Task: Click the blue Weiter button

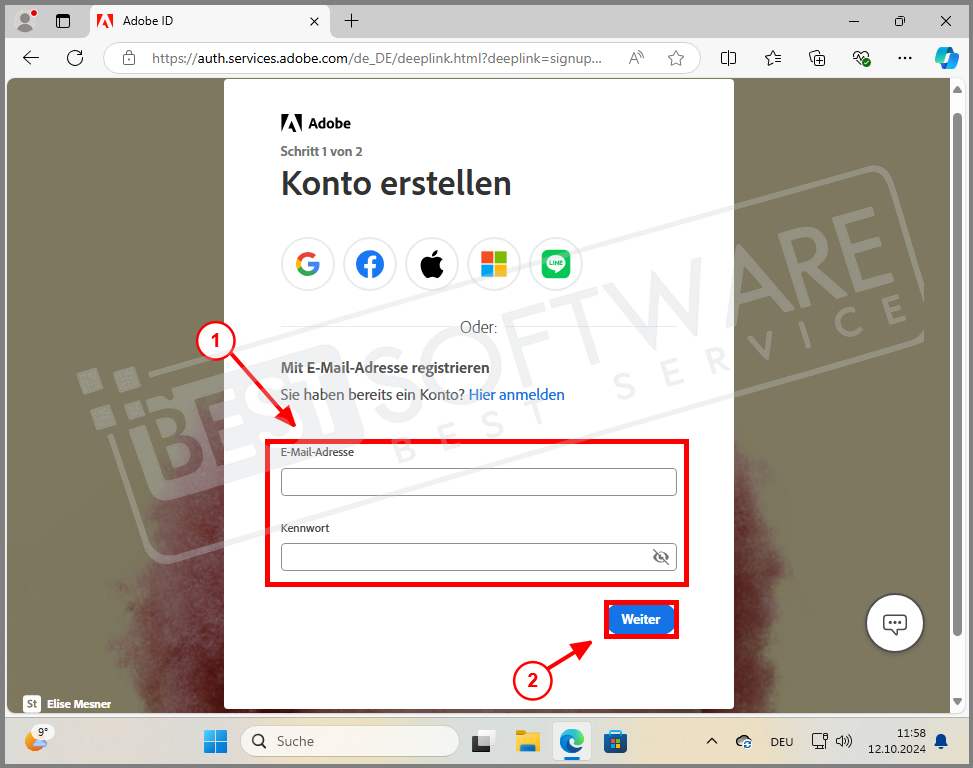Action: coord(641,619)
